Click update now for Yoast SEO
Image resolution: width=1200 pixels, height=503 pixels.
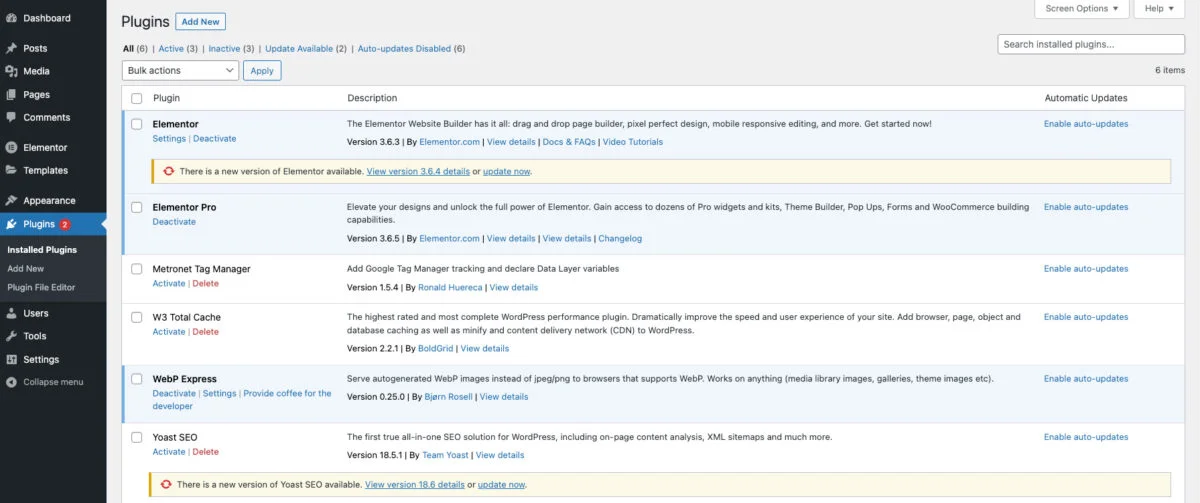[x=501, y=484]
